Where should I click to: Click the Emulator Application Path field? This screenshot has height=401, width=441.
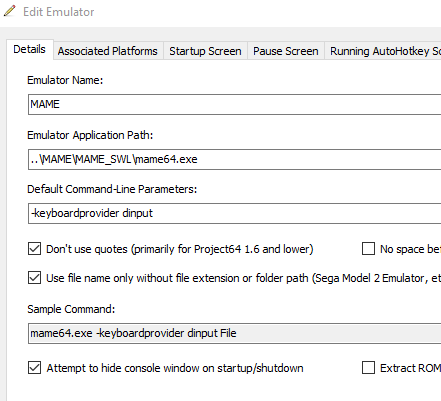tap(235, 159)
